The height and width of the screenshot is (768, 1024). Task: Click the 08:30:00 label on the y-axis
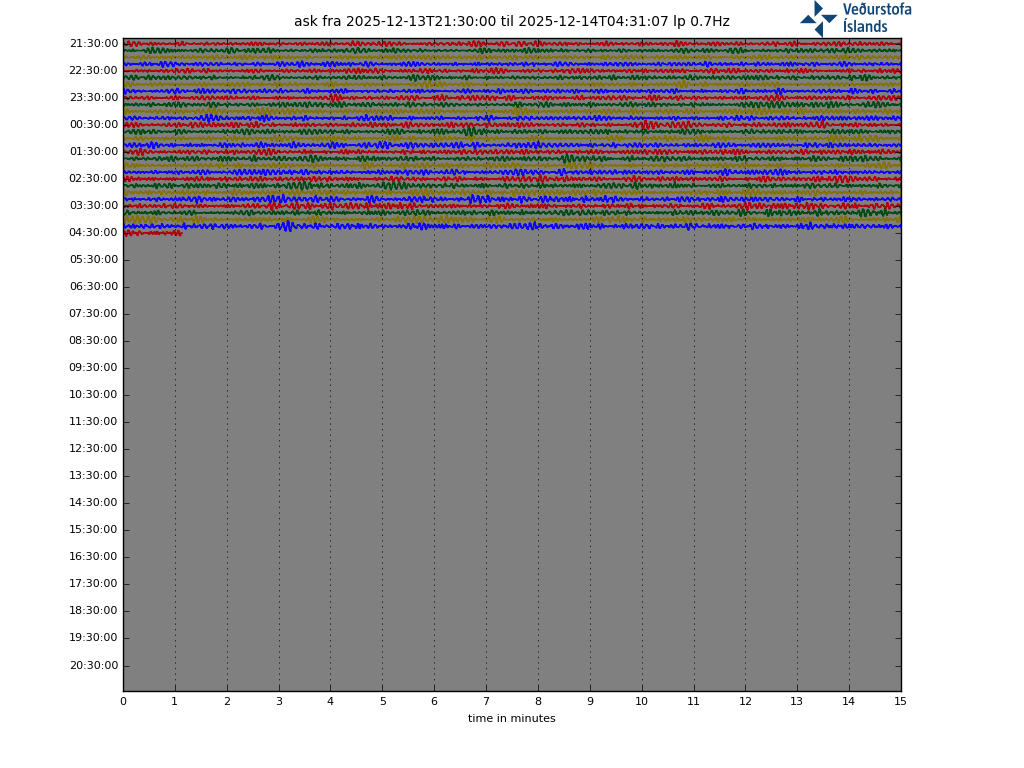[x=93, y=341]
